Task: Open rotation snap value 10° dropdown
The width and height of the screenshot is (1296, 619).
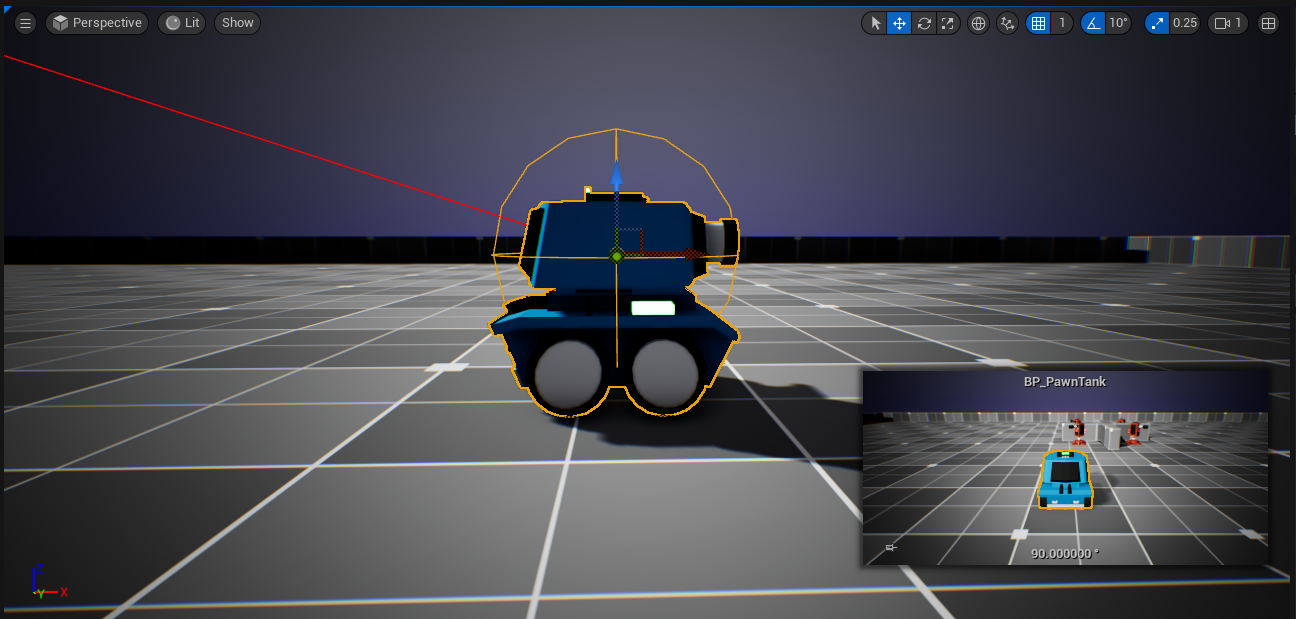Action: click(x=1118, y=23)
